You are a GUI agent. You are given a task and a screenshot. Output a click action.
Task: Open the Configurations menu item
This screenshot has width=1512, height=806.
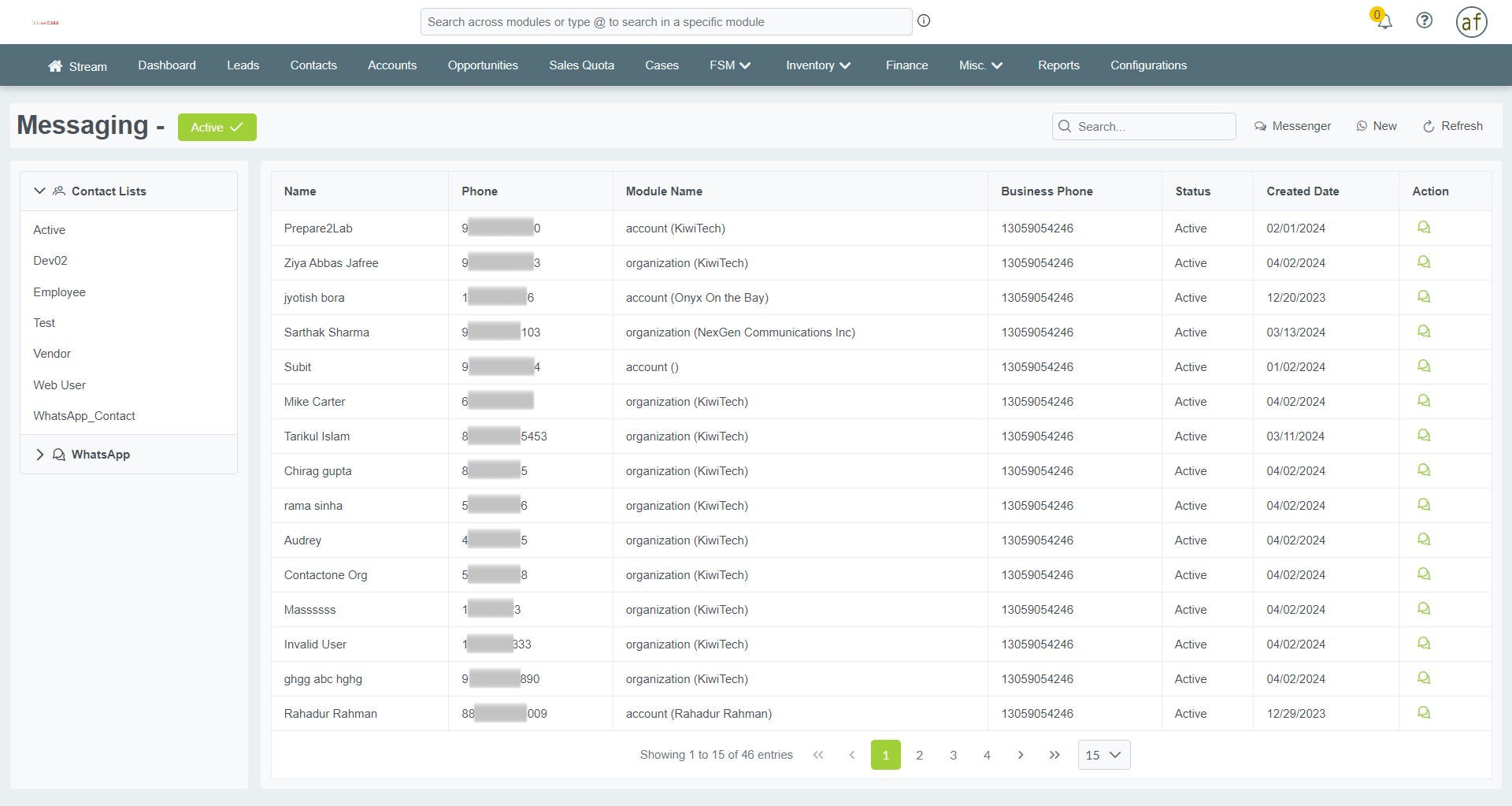[x=1148, y=65]
